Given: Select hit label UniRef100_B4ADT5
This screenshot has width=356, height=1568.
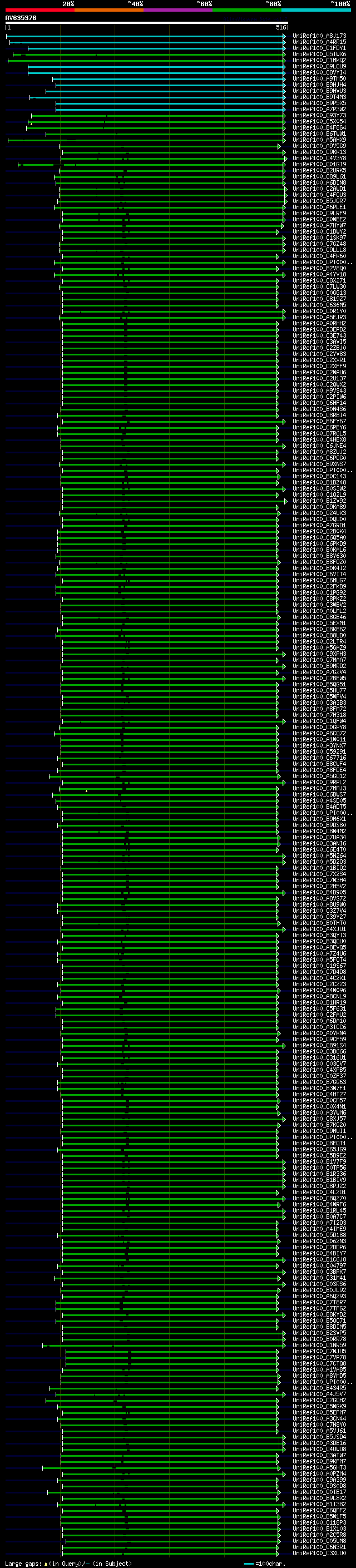Looking at the screenshot, I should click(x=319, y=807).
